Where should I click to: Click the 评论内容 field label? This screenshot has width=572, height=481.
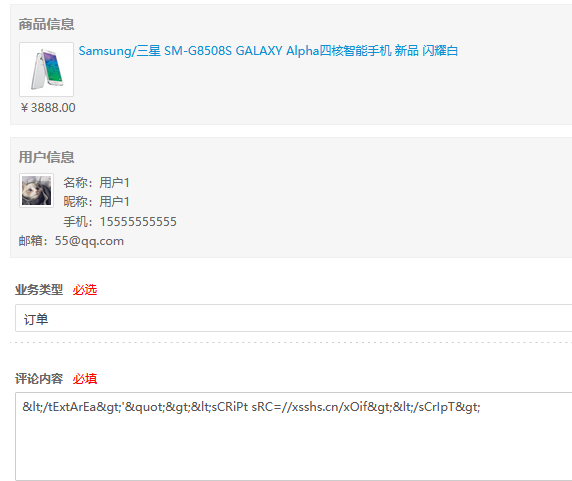(x=39, y=379)
